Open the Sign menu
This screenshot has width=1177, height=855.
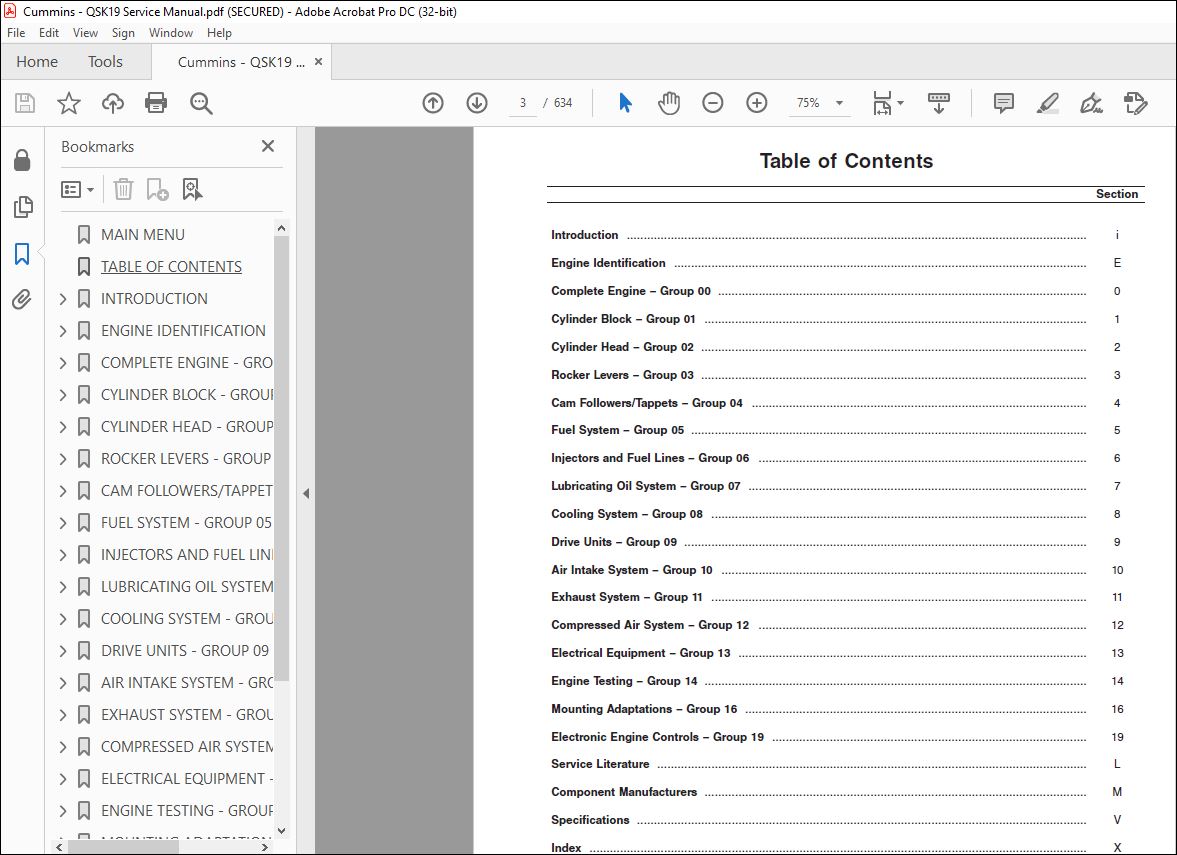coord(123,33)
